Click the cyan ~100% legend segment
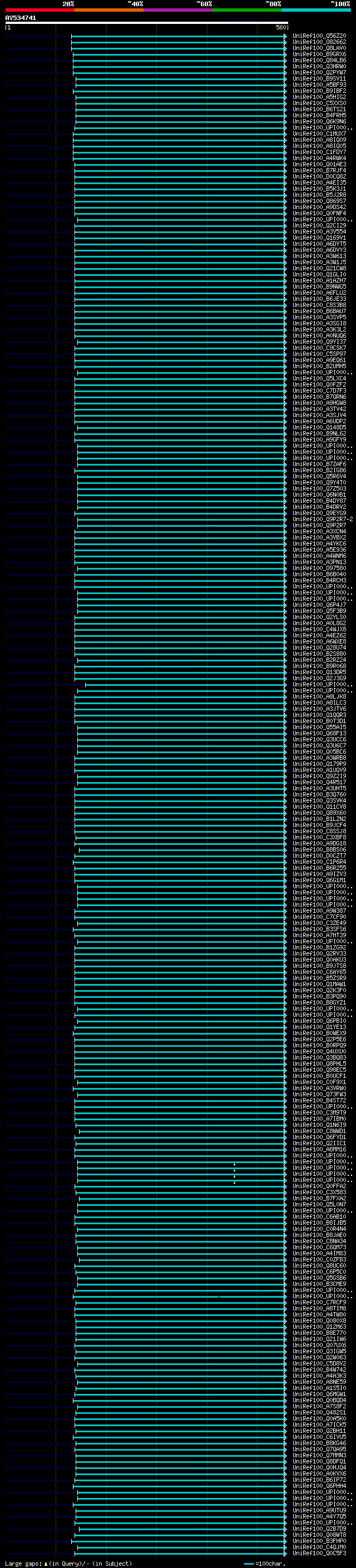 (316, 10)
